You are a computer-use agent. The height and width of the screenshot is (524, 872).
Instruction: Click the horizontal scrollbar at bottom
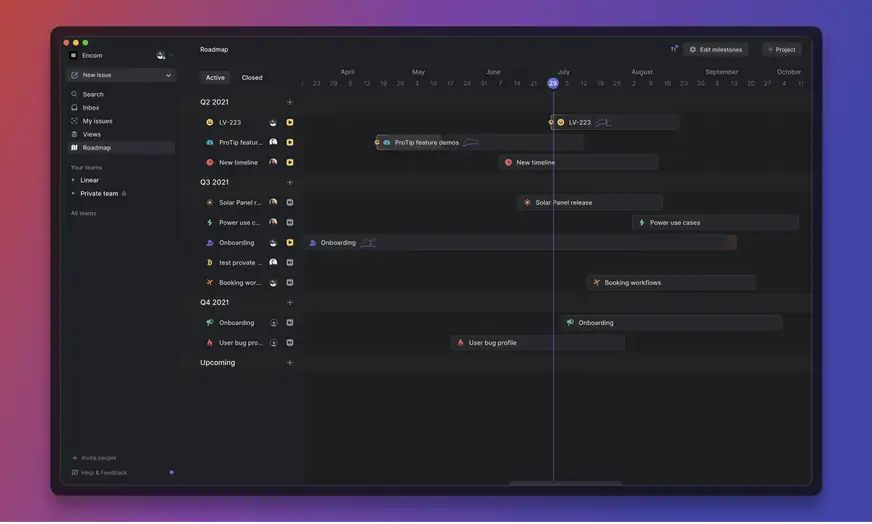[565, 484]
